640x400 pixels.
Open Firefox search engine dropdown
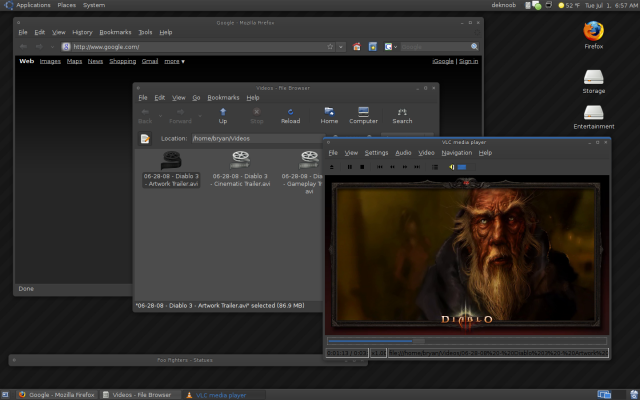point(391,47)
